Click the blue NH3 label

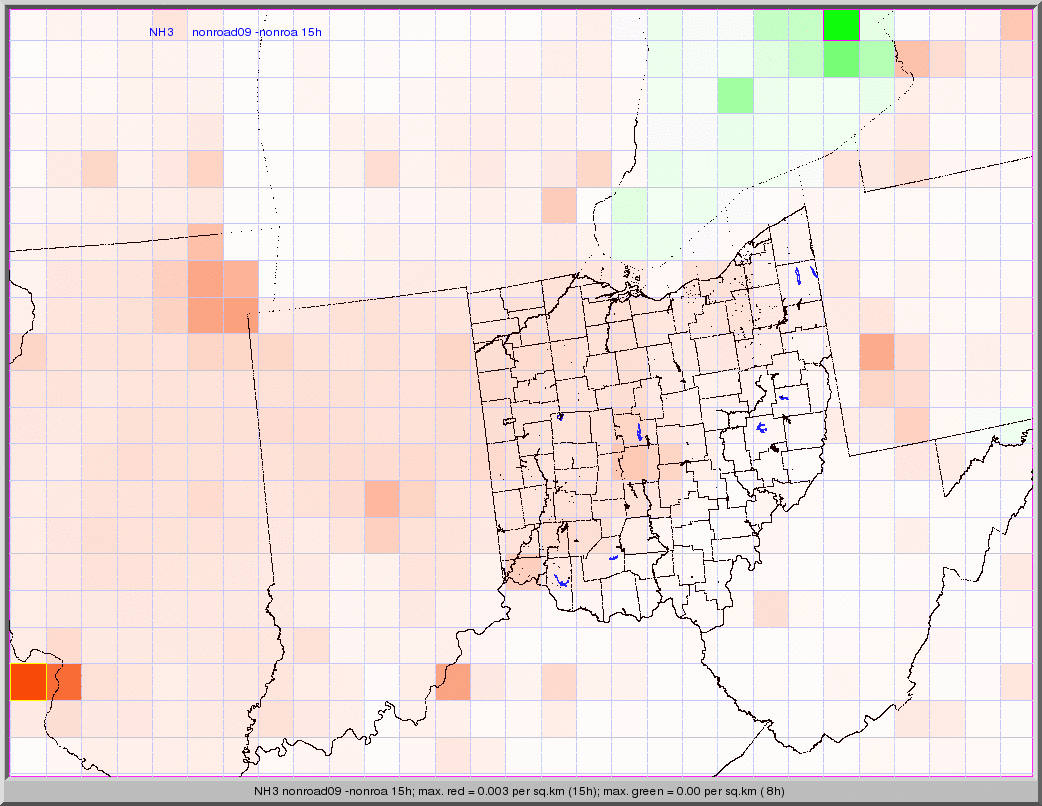click(x=161, y=32)
